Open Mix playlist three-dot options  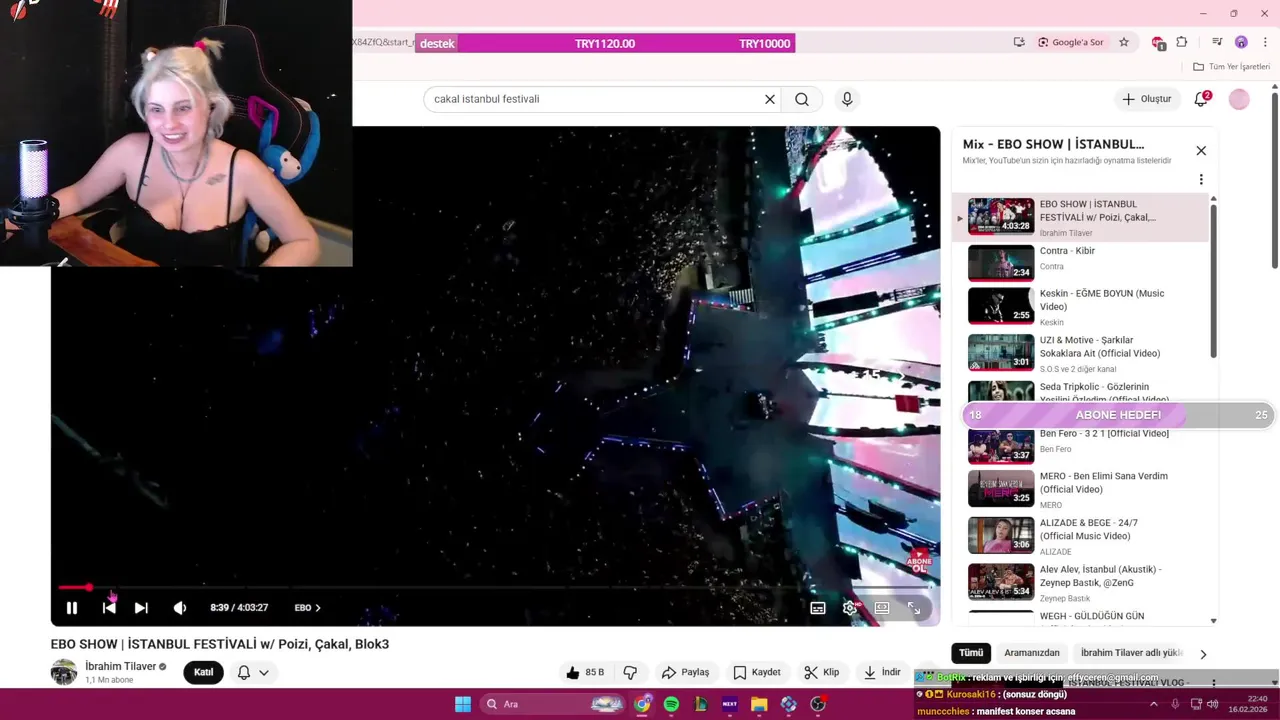click(x=1201, y=180)
